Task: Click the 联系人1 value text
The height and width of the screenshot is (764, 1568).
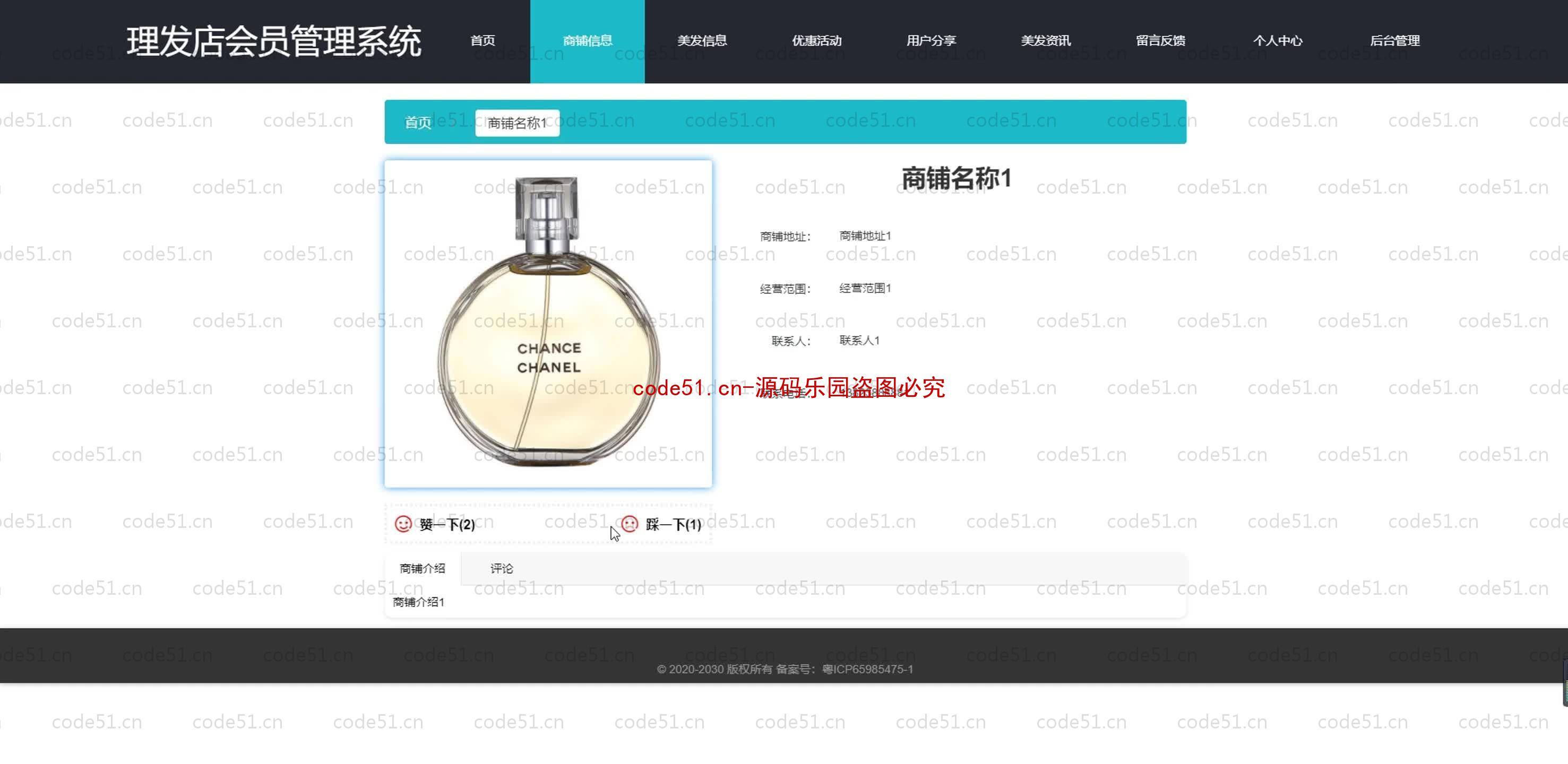Action: click(x=859, y=341)
